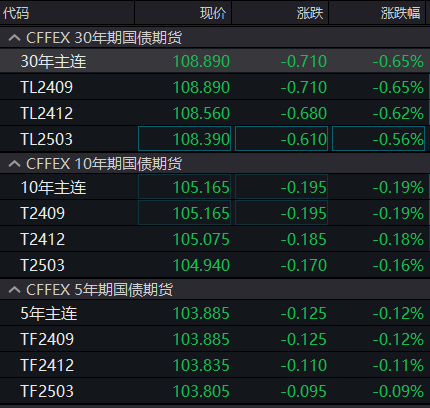Collapse the CFFEX 30年期国债期货 group

click(14, 38)
